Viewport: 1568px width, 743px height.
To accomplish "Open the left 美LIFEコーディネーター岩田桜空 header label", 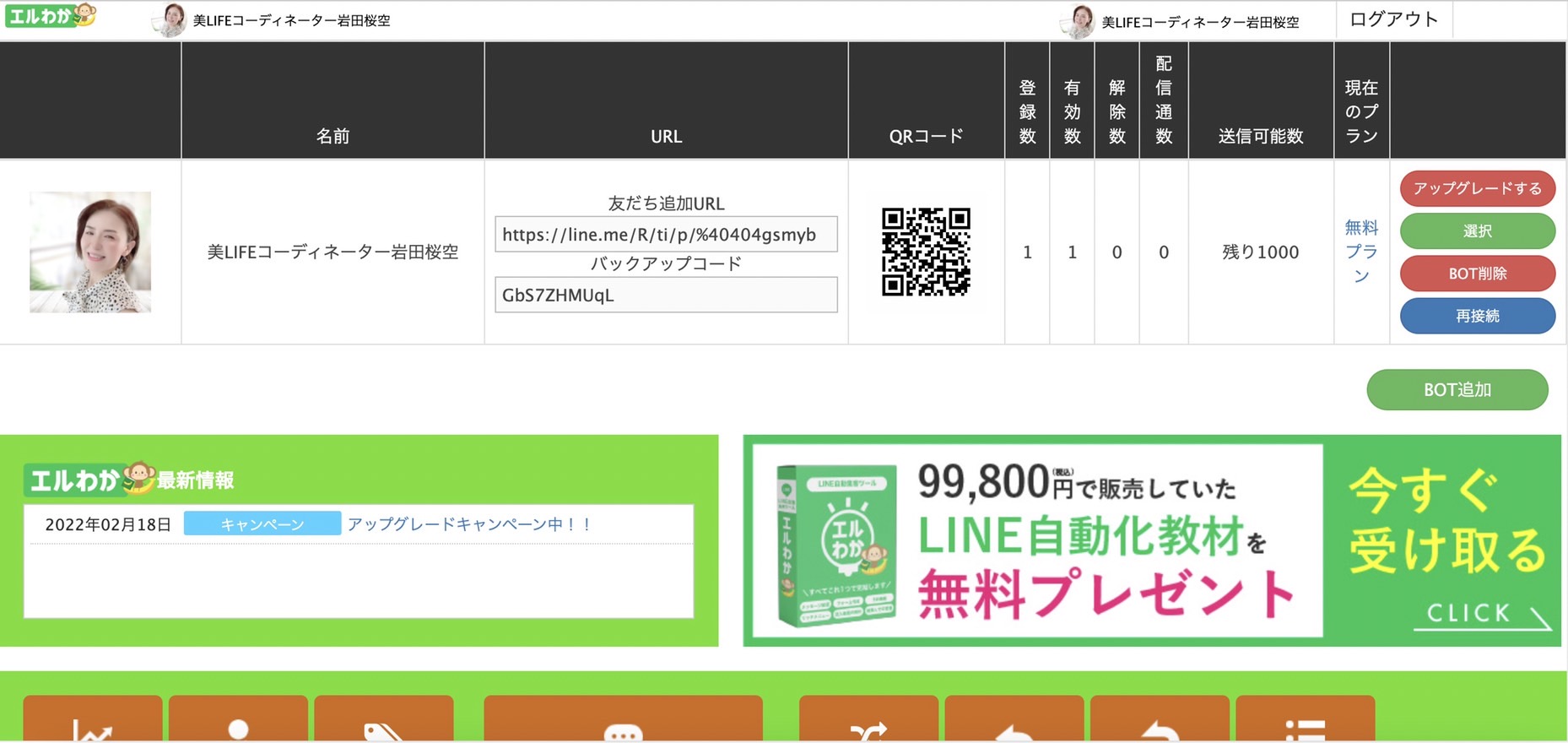I will [x=291, y=20].
